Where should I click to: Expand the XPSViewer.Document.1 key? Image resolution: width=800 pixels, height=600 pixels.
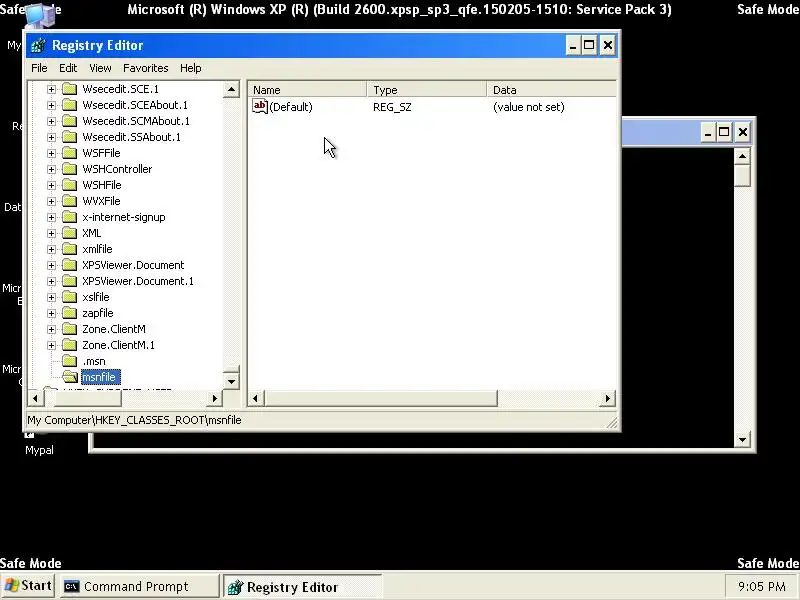[x=51, y=281]
